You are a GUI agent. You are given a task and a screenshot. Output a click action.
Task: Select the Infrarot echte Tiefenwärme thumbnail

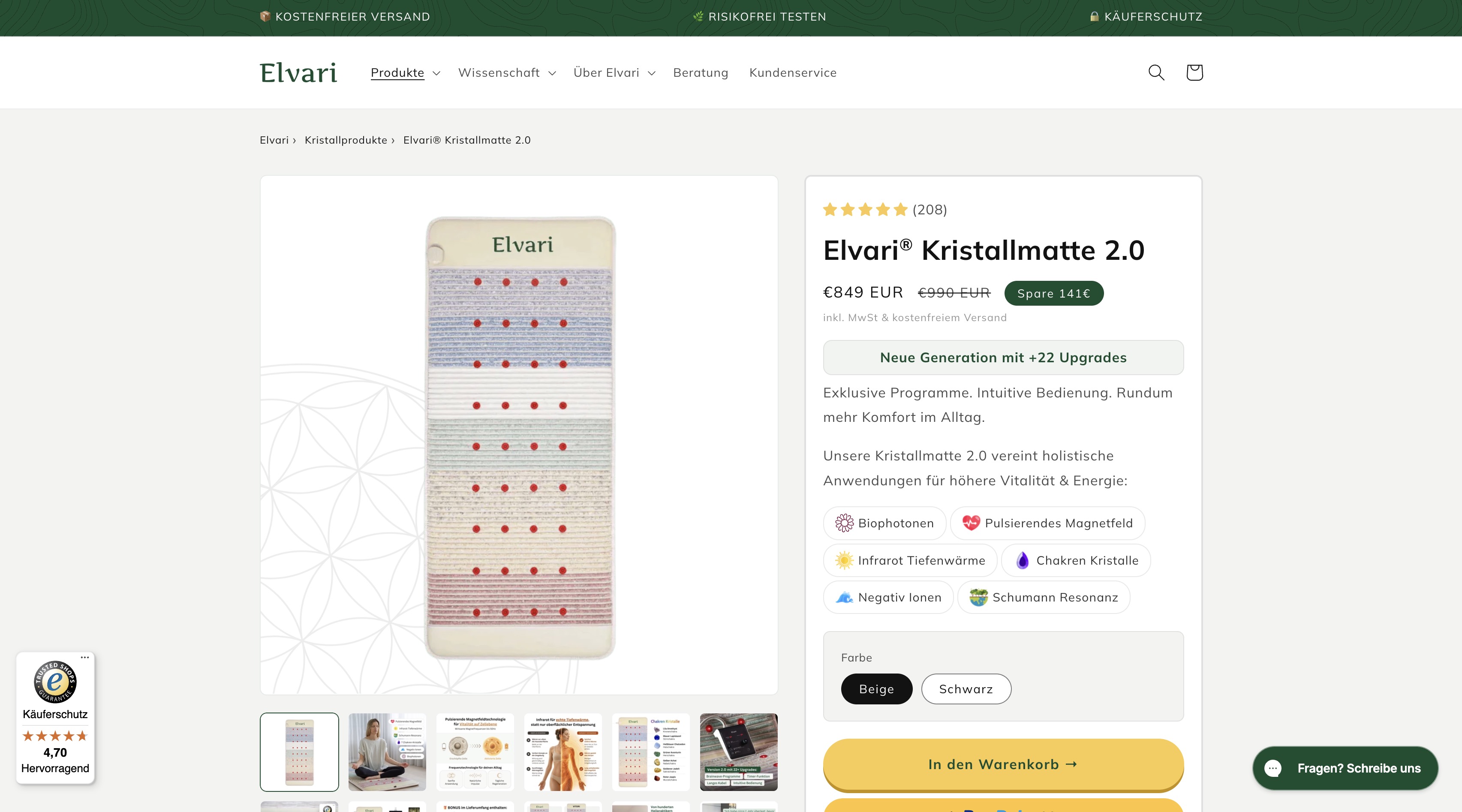point(563,752)
